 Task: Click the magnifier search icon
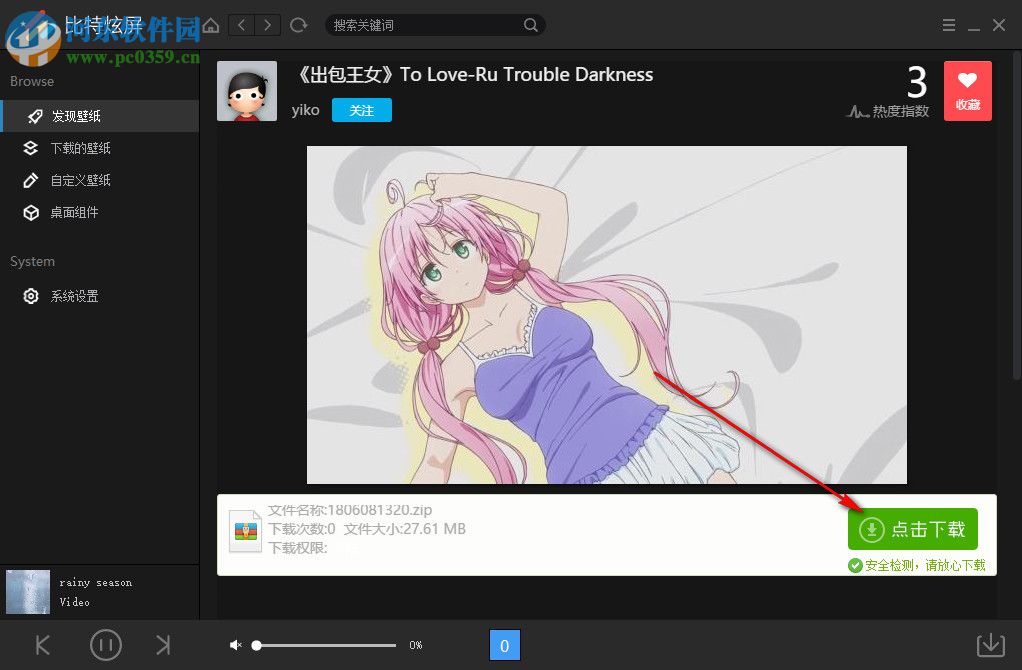click(531, 25)
